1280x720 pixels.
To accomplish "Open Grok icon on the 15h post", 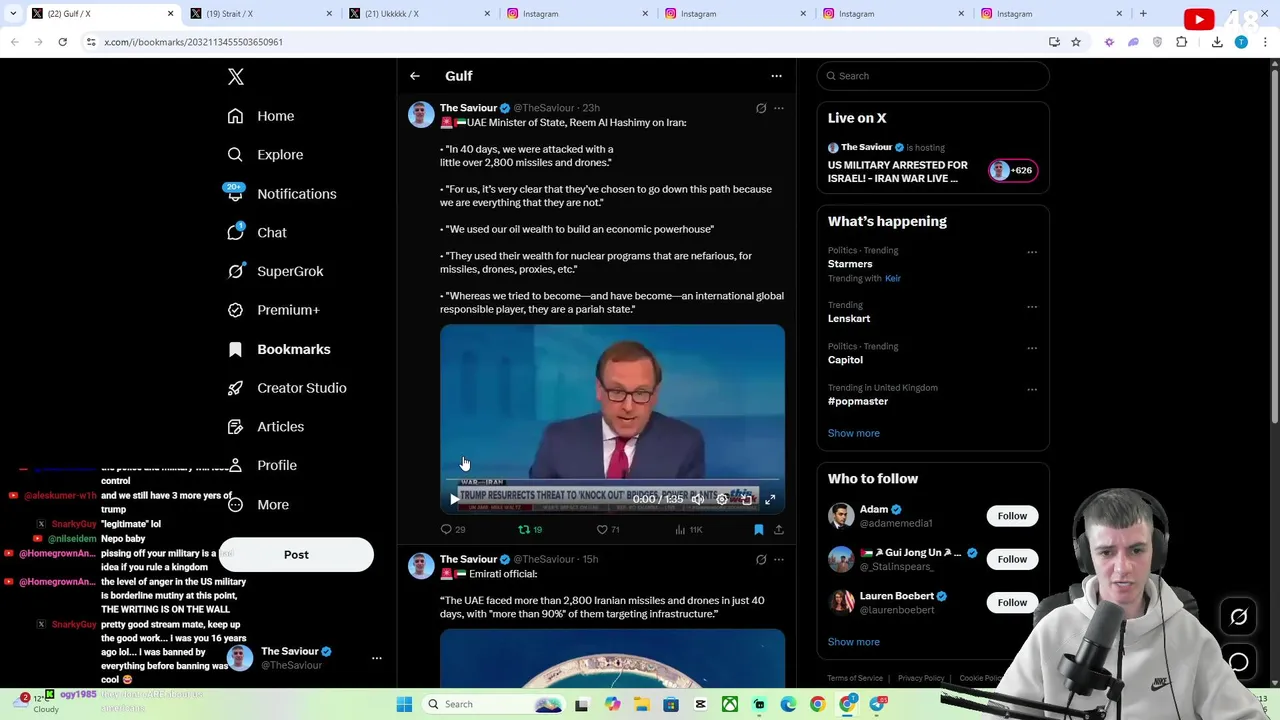I will click(x=761, y=560).
